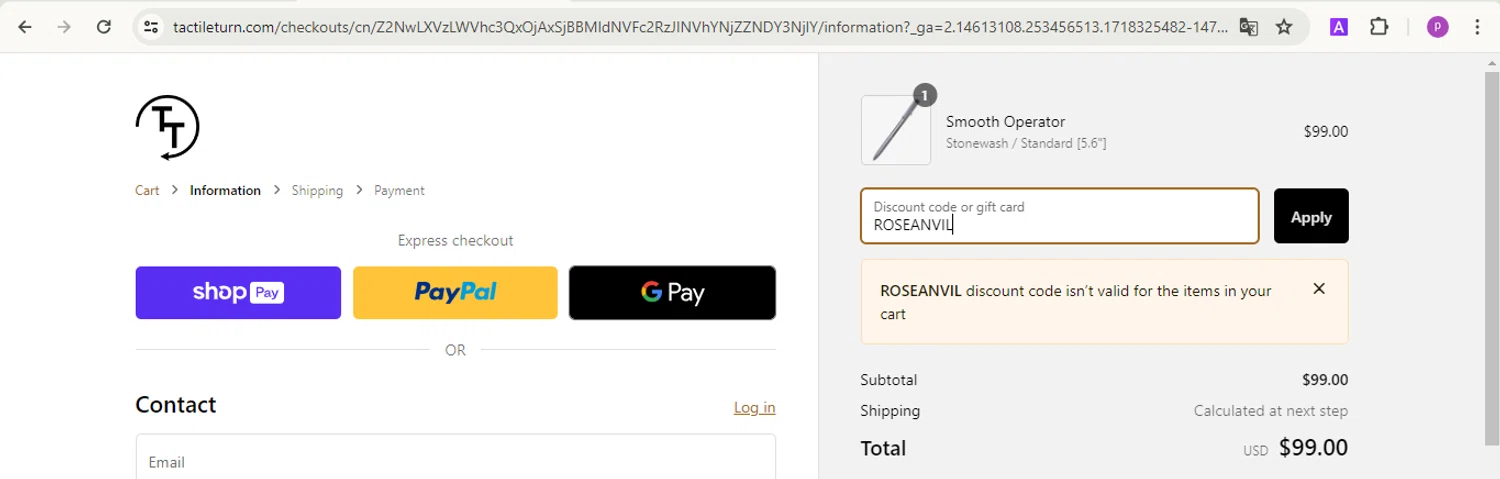The image size is (1500, 479).
Task: Go to the Cart breadcrumb
Action: coord(147,190)
